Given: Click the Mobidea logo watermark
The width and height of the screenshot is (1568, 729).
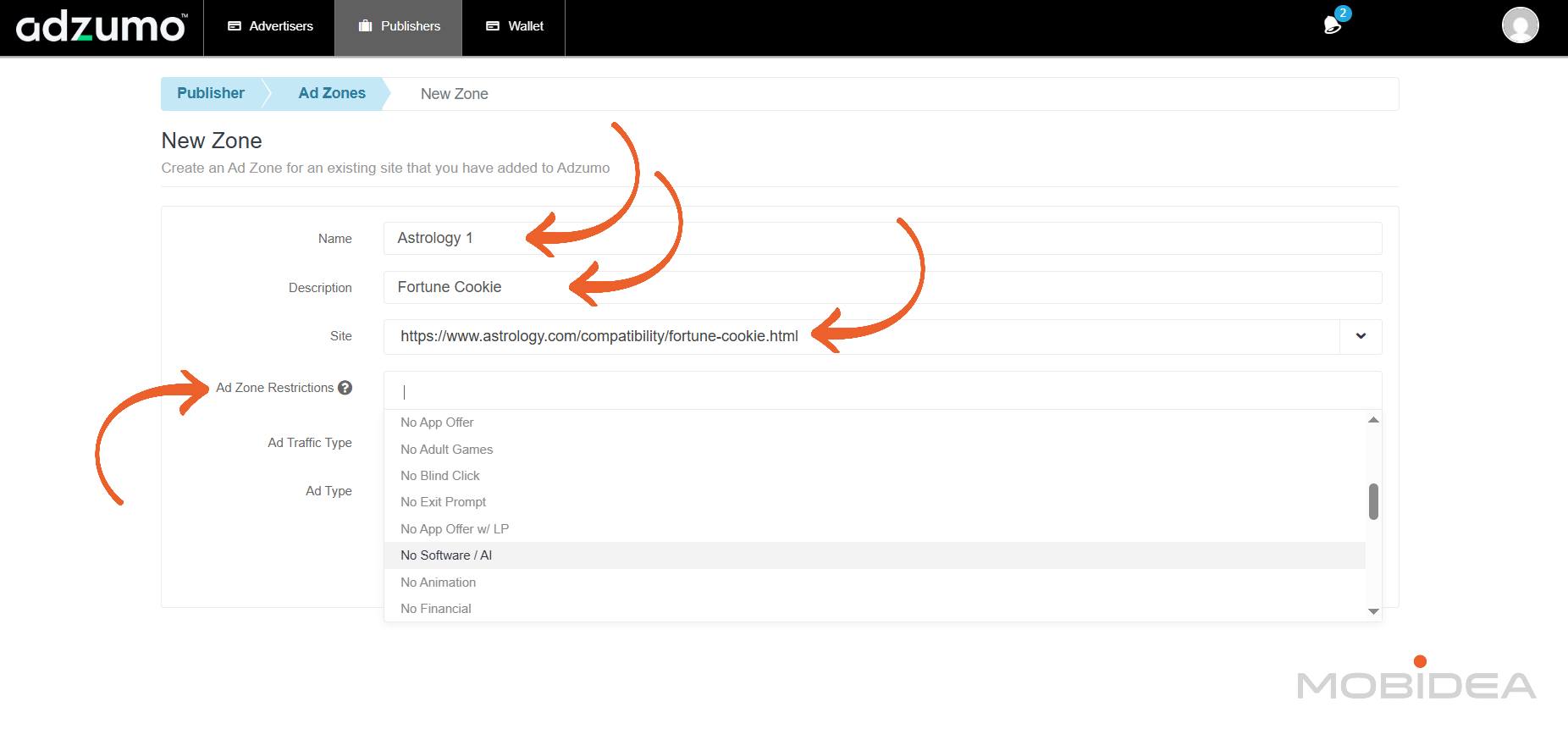Looking at the screenshot, I should 1416,682.
